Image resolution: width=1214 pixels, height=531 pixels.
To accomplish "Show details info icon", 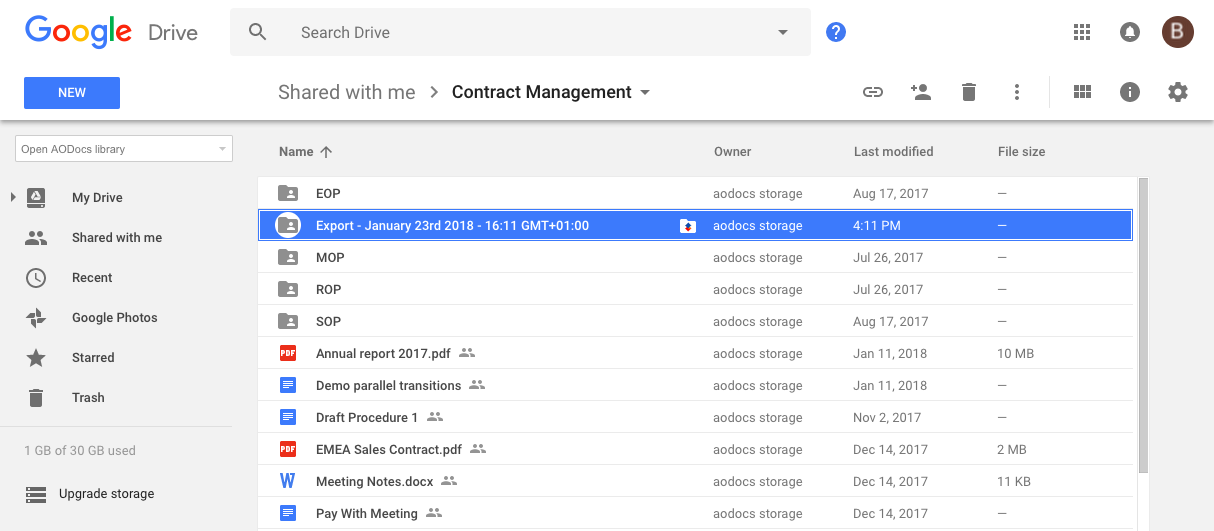I will pyautogui.click(x=1130, y=92).
